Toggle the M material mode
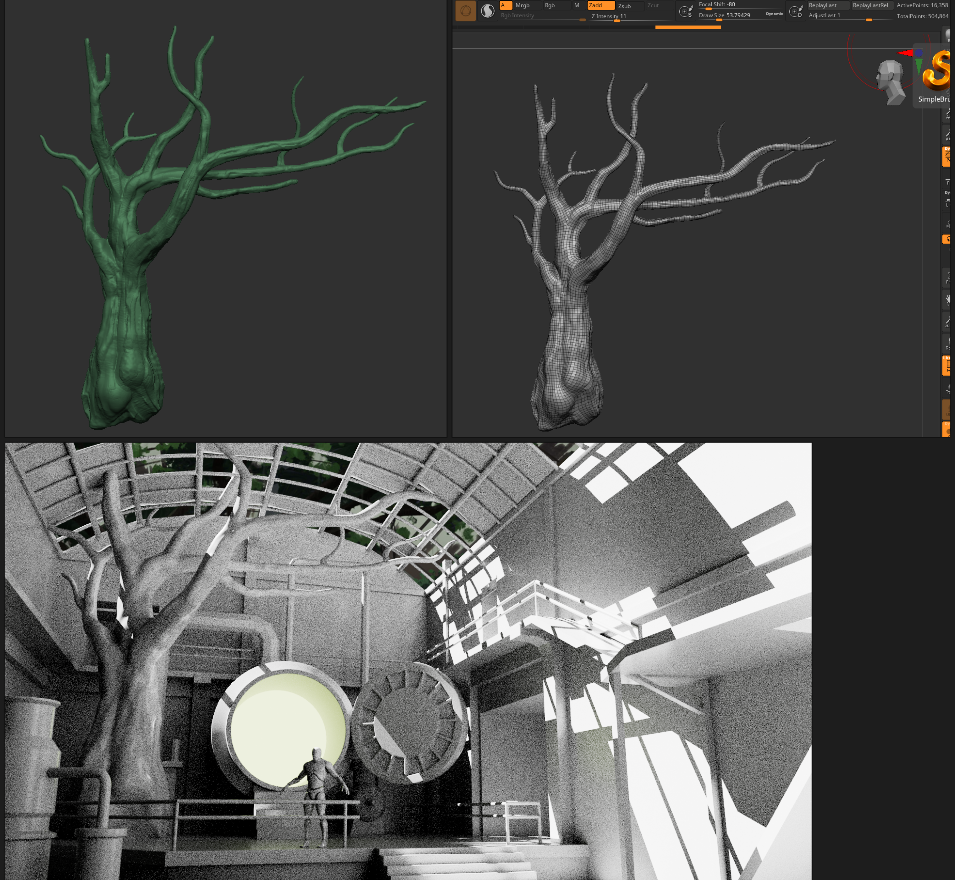The width and height of the screenshot is (955, 880). (577, 5)
